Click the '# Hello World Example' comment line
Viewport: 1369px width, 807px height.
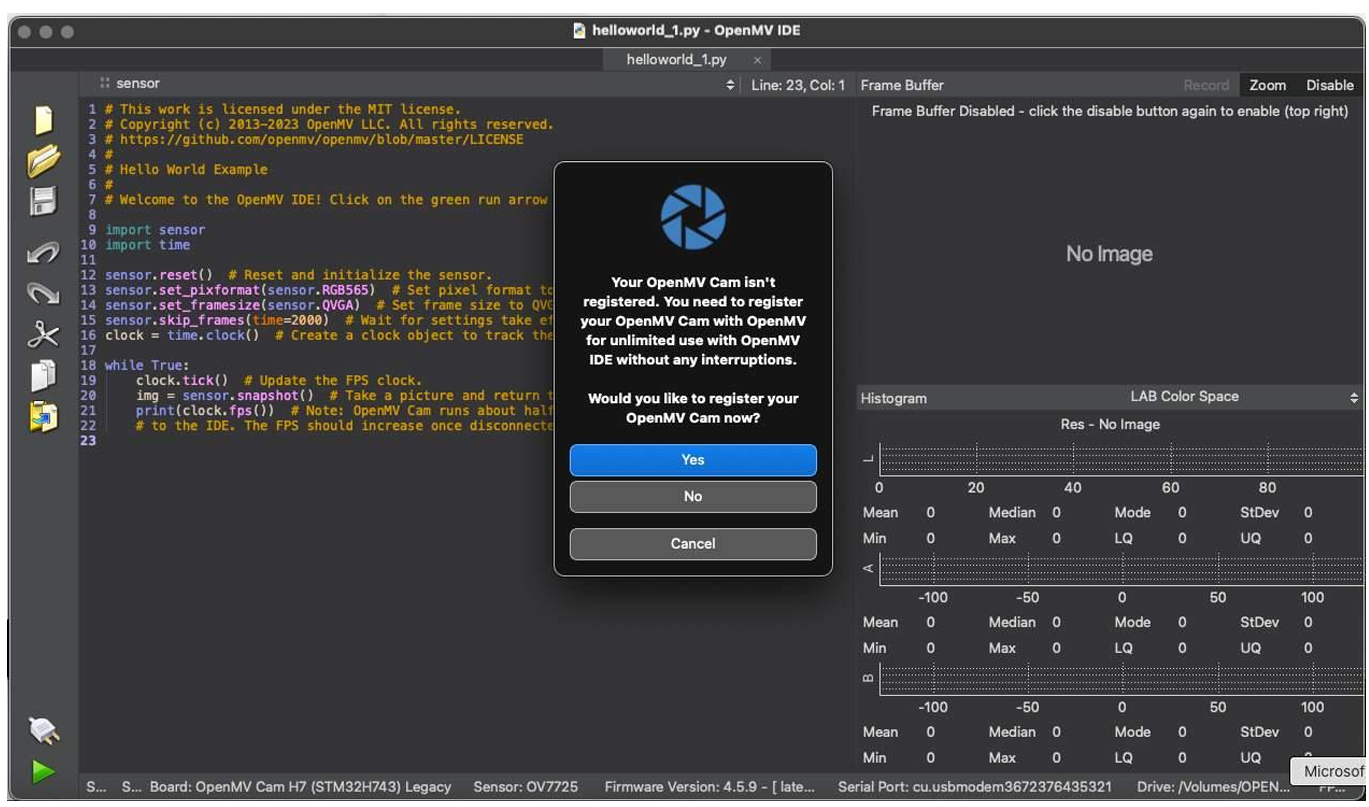pyautogui.click(x=186, y=170)
